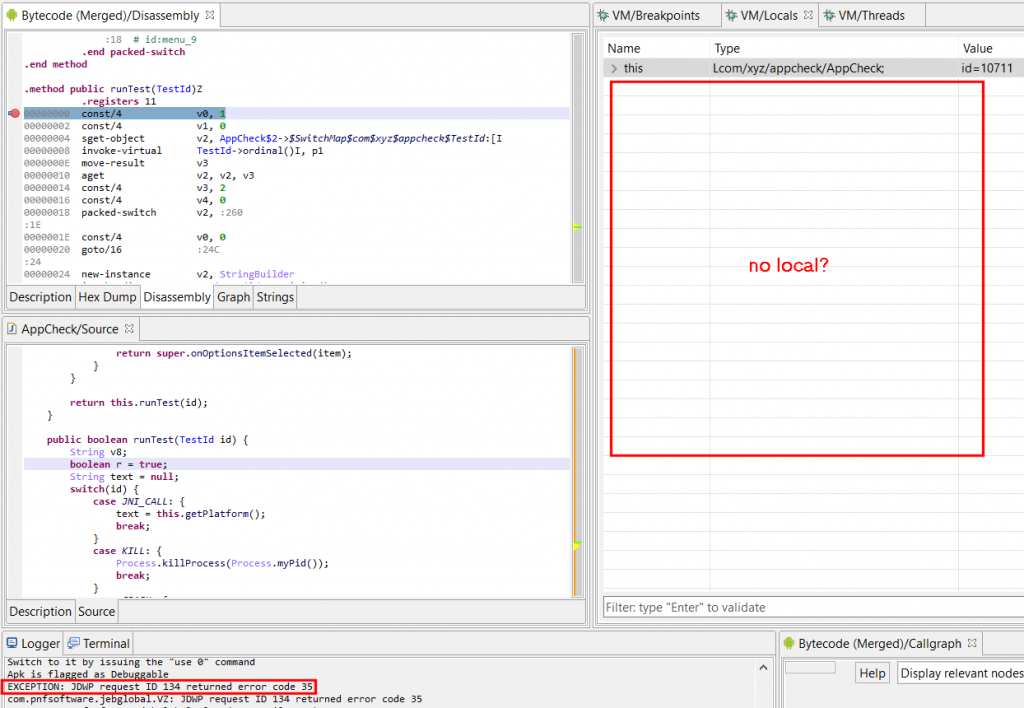Viewport: 1024px width, 708px height.
Task: Switch to the Terminal tab
Action: click(99, 643)
